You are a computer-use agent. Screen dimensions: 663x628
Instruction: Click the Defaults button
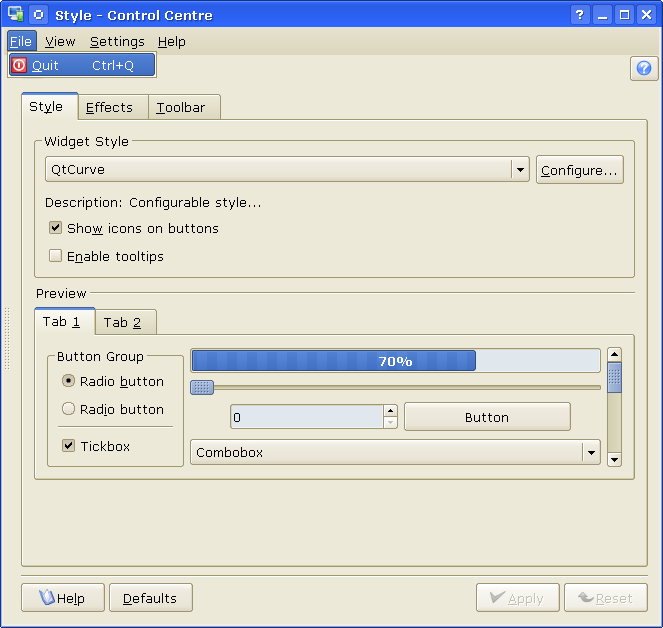151,598
